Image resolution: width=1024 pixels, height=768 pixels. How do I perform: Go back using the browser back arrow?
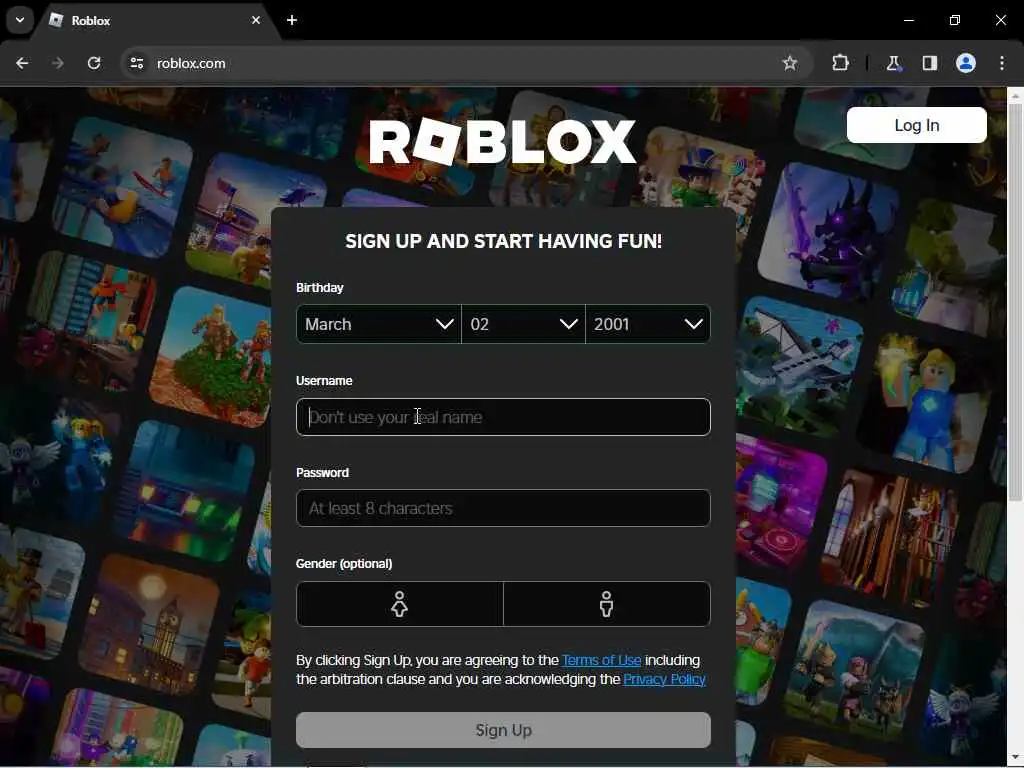22,63
